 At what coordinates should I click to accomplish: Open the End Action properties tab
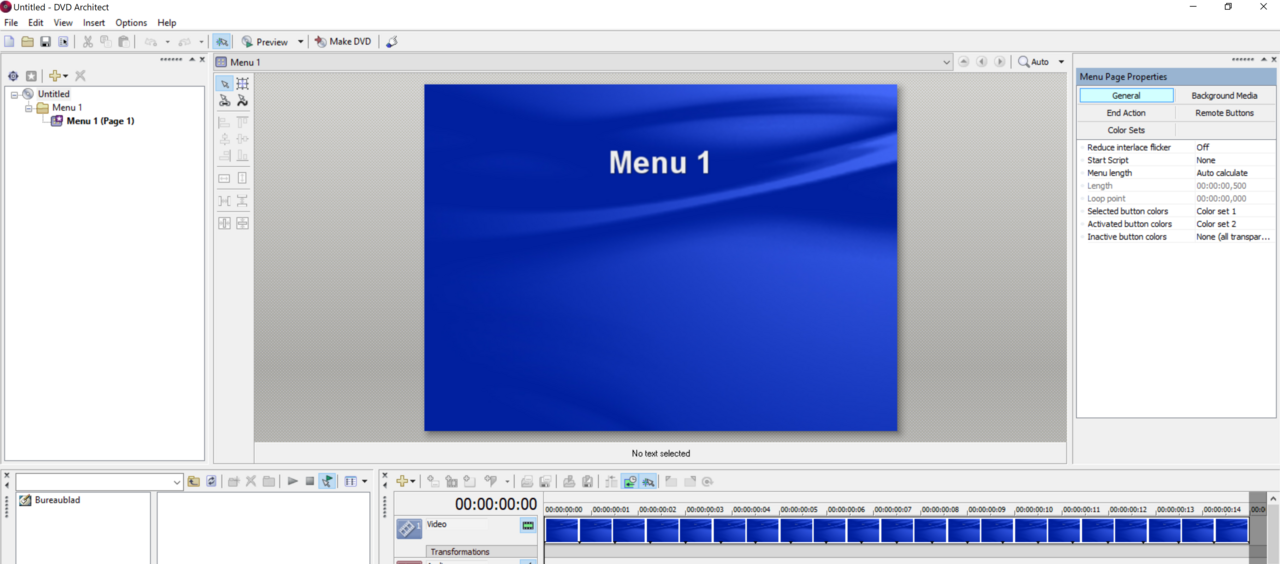(x=1126, y=113)
